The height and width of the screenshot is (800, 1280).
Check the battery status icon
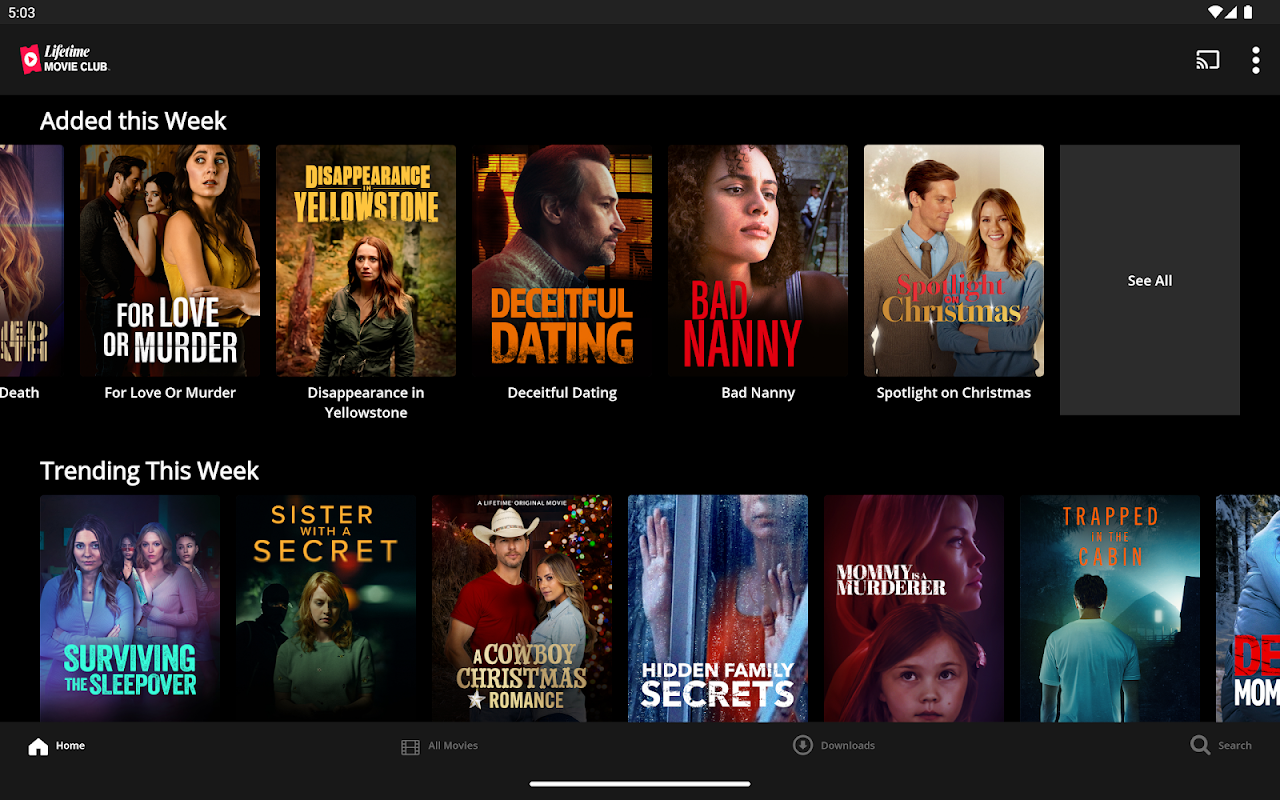(x=1248, y=12)
